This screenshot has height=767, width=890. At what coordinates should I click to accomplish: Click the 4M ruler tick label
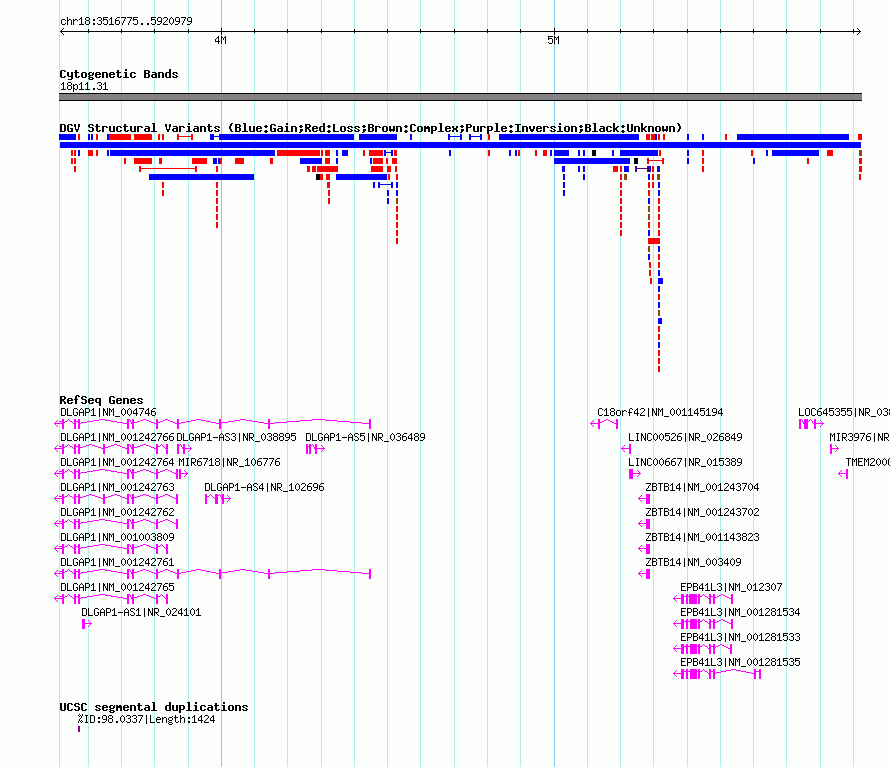[220, 40]
